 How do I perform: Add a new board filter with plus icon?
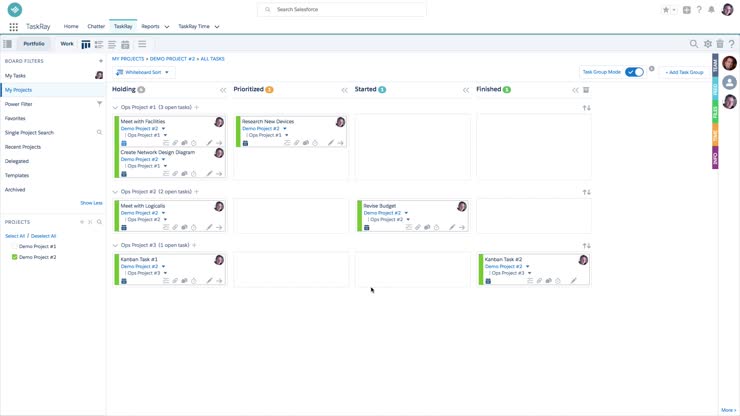coord(101,61)
